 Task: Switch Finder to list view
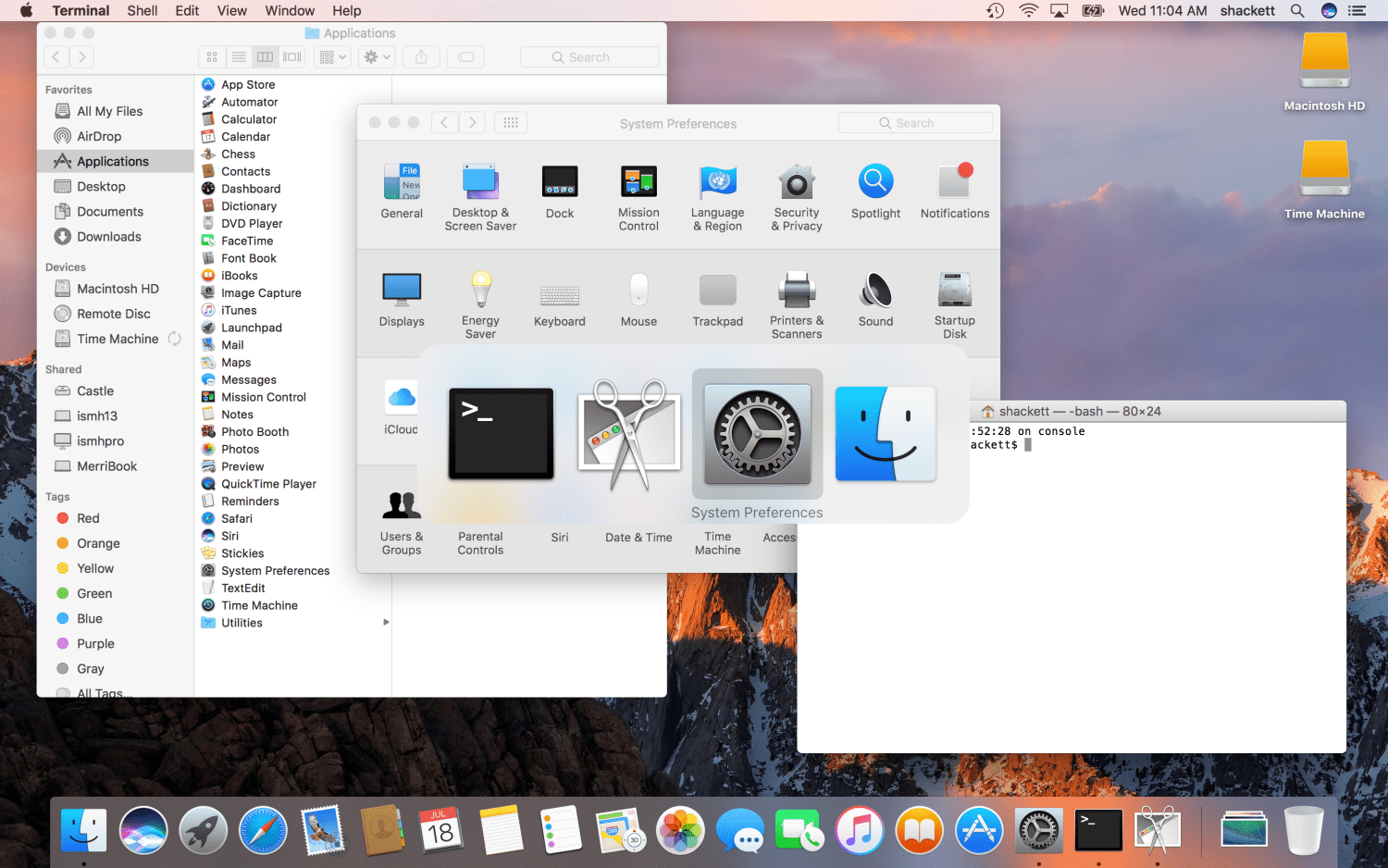(x=239, y=57)
